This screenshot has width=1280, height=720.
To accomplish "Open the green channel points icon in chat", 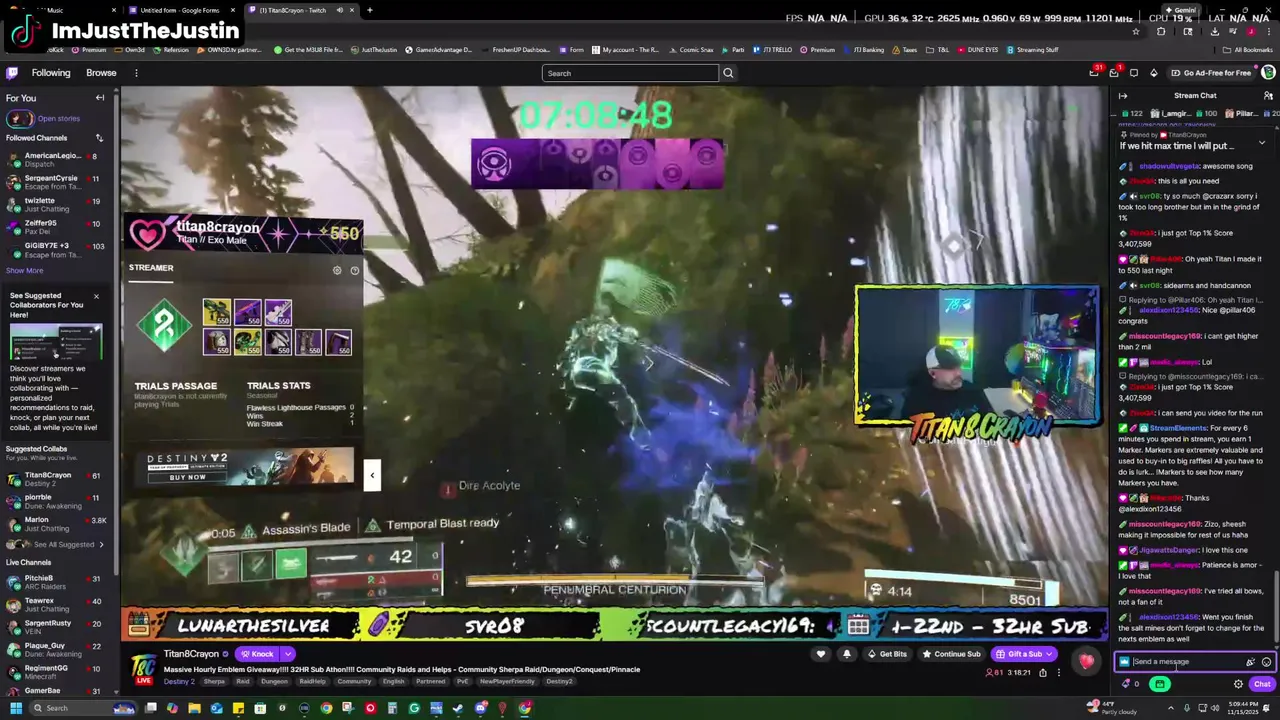I will 1160,684.
